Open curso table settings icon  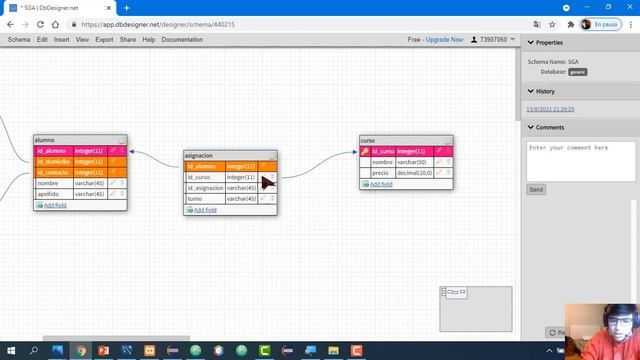click(x=448, y=141)
